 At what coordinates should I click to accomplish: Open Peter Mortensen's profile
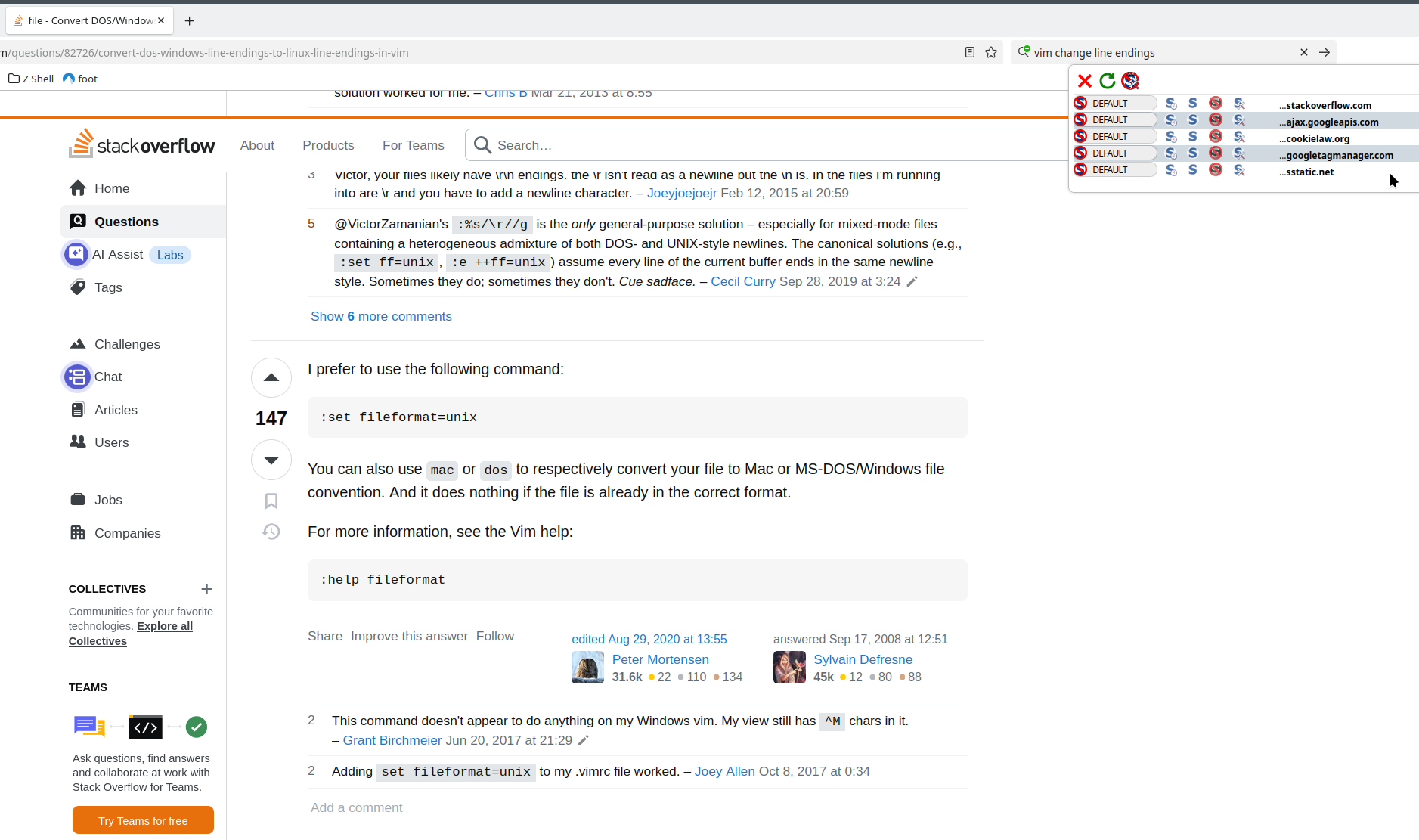[660, 659]
